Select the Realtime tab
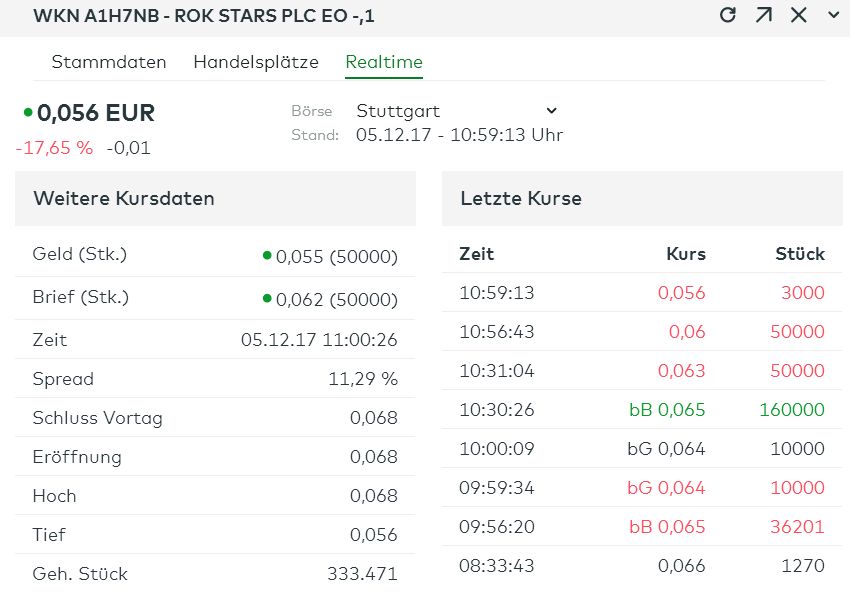 coord(383,62)
